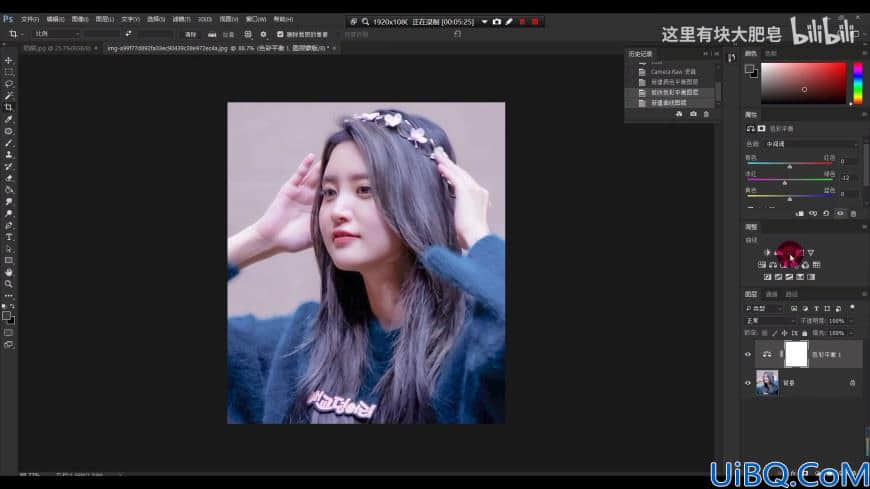Toggle visibility of Color Balance 1 layer
This screenshot has height=489, width=870.
point(748,354)
